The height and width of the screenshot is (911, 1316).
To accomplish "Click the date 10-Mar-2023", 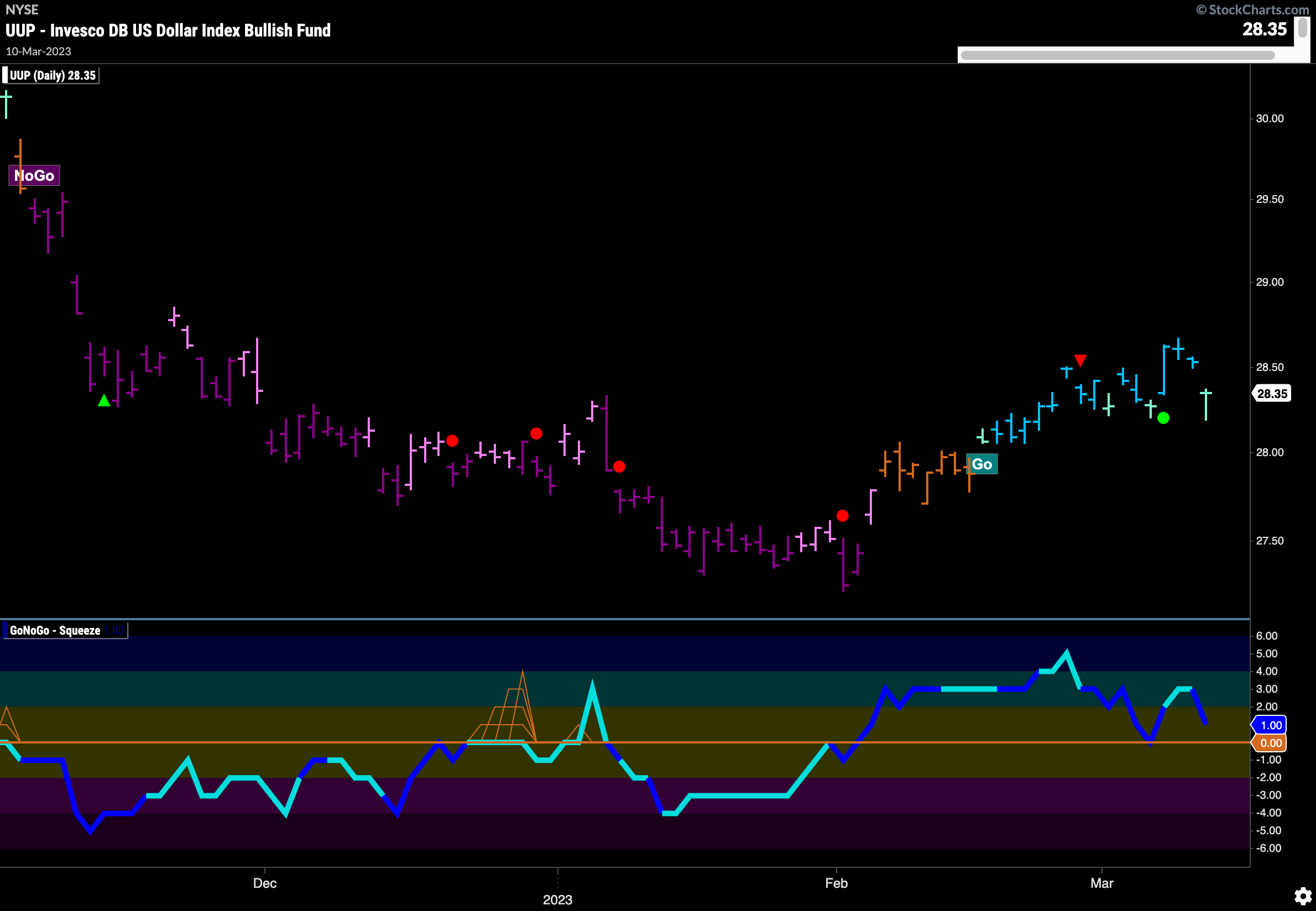I will point(38,51).
